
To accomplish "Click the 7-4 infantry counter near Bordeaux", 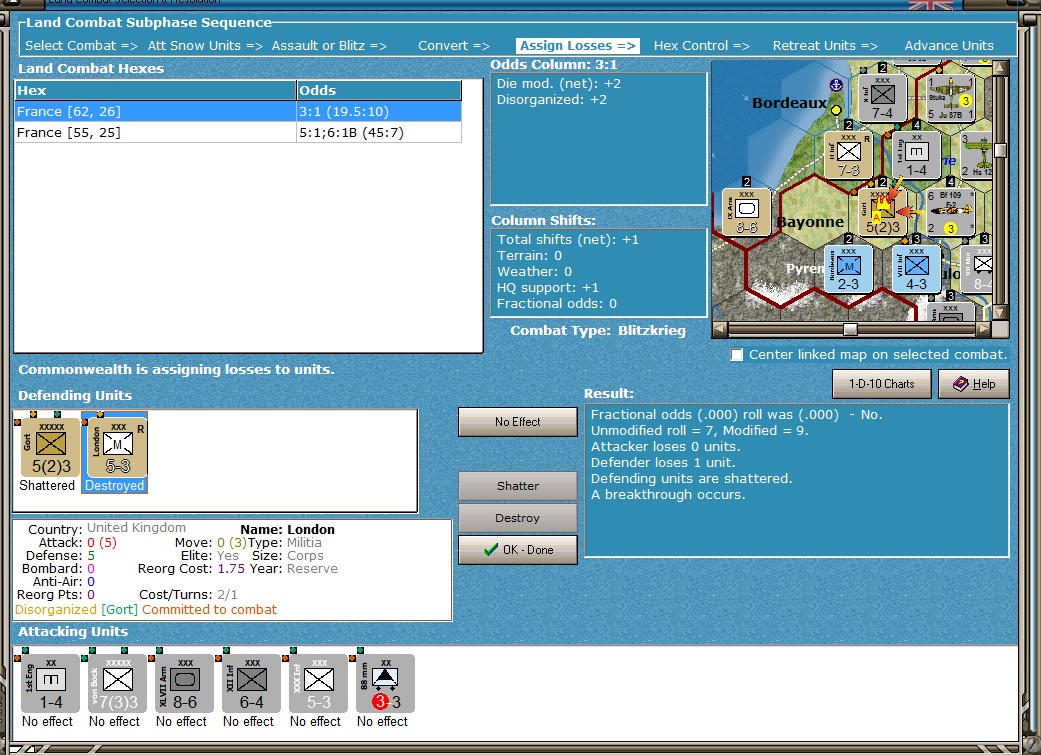I will pos(882,97).
